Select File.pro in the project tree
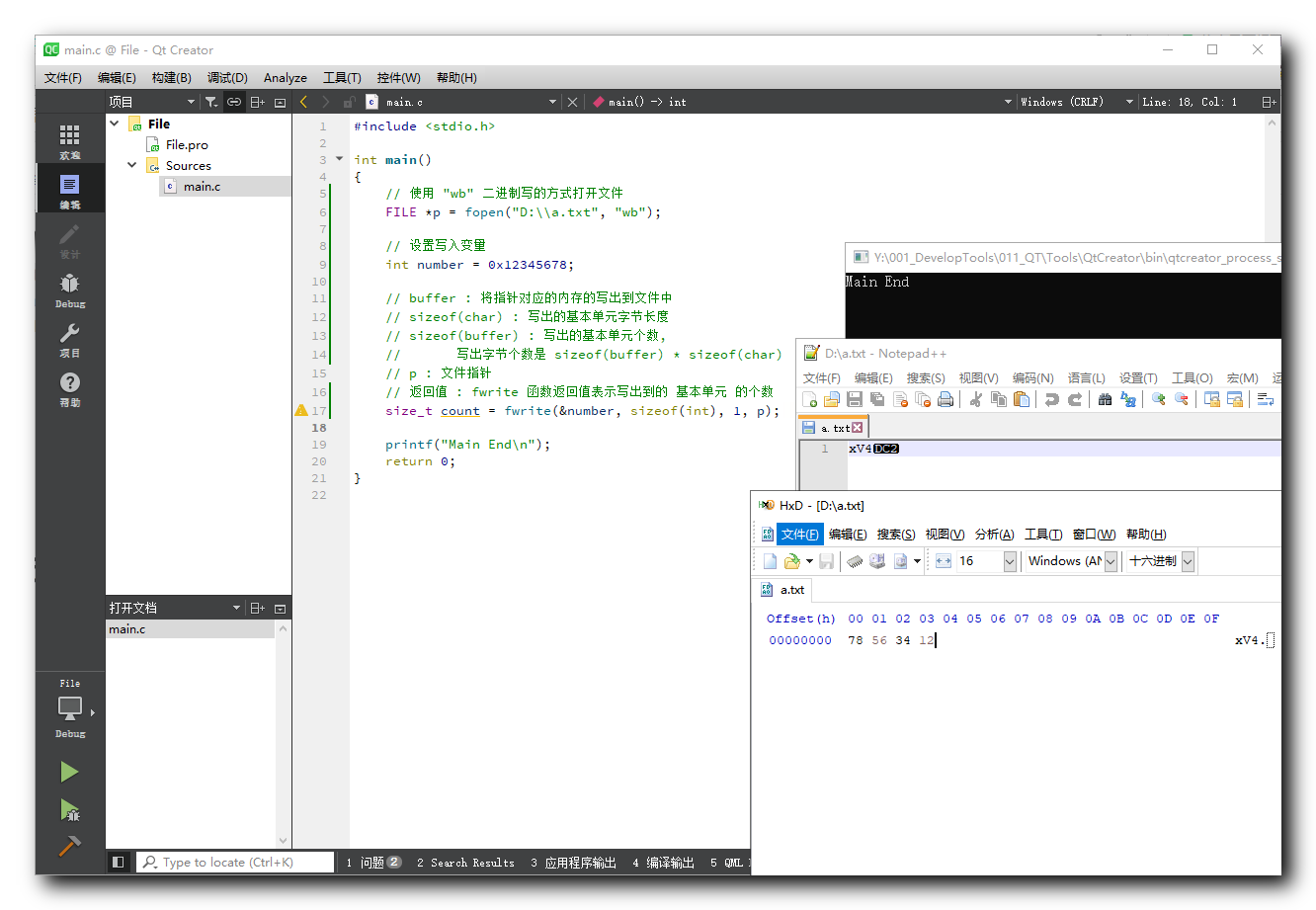Viewport: 1316px width, 910px height. coord(187,144)
